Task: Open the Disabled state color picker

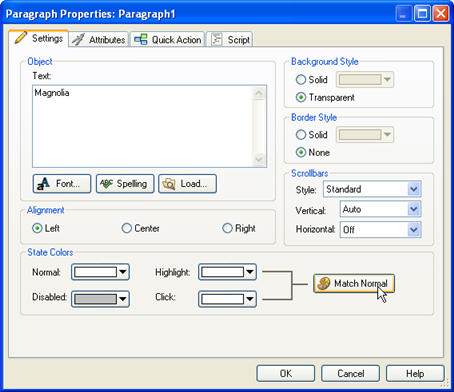Action: tap(100, 299)
